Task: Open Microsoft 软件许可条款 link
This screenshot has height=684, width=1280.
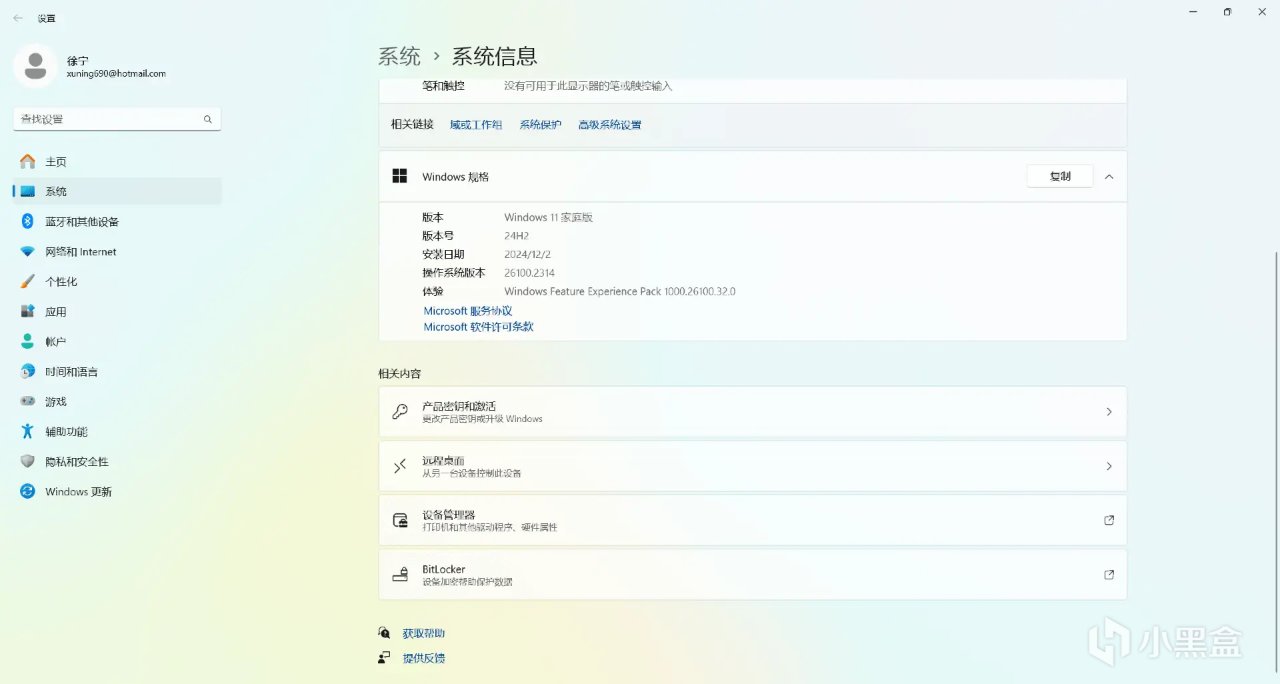Action: click(479, 327)
